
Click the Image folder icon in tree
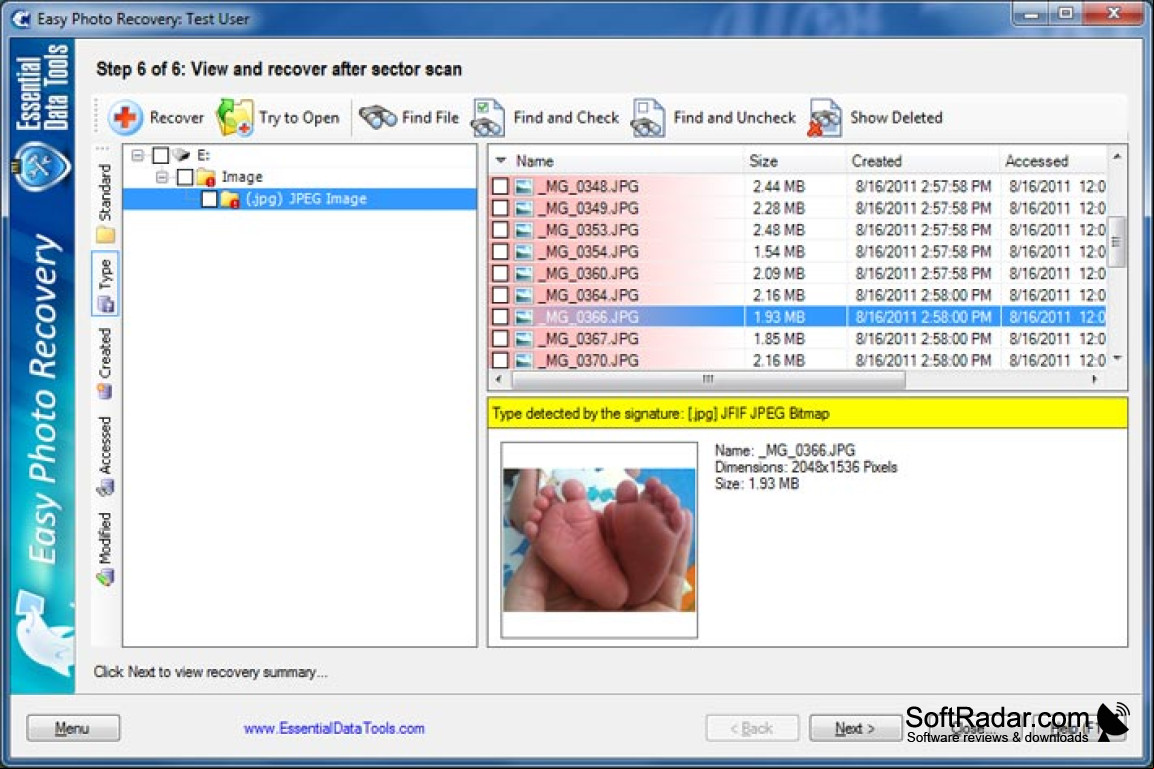(x=206, y=177)
